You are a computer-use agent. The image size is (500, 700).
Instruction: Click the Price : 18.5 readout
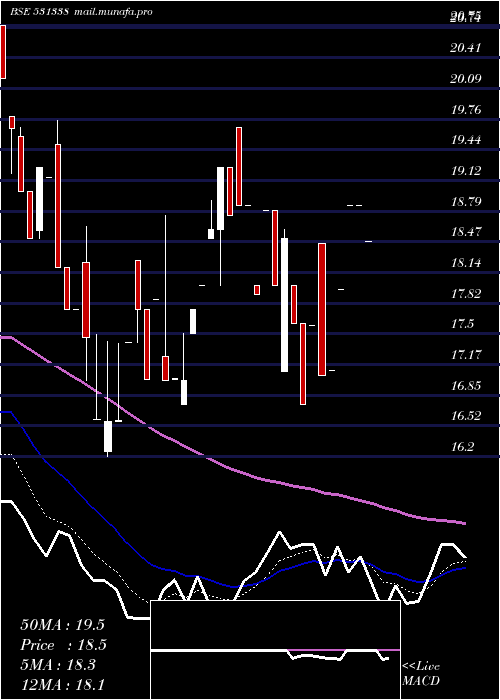point(64,645)
